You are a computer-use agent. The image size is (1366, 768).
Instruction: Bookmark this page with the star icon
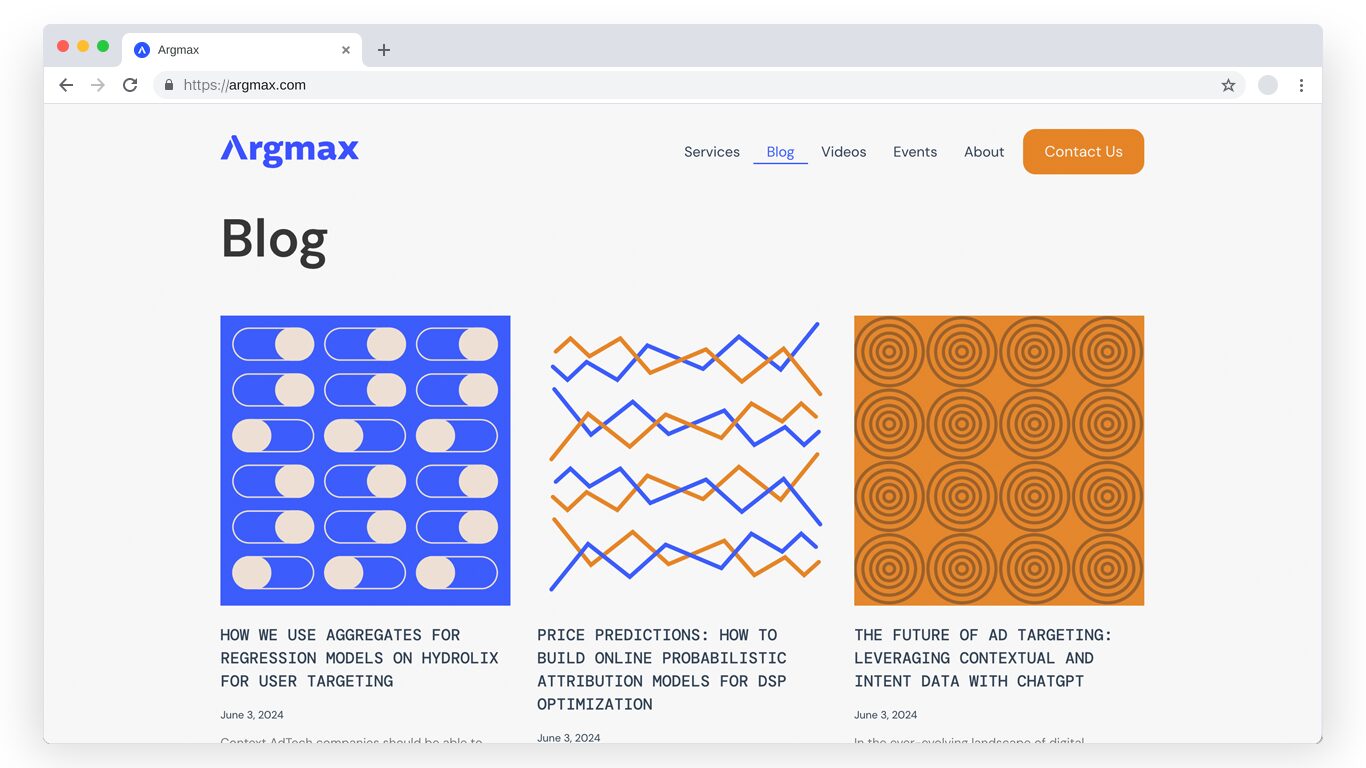click(1228, 85)
